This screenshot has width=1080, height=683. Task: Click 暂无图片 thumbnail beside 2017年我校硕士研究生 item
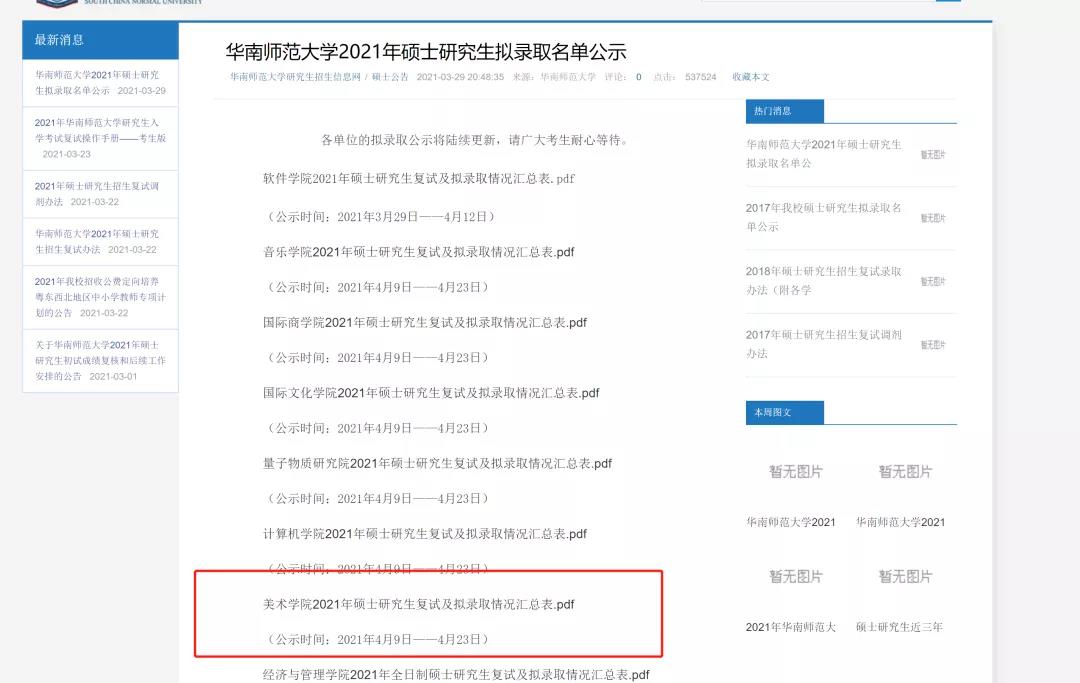click(933, 218)
